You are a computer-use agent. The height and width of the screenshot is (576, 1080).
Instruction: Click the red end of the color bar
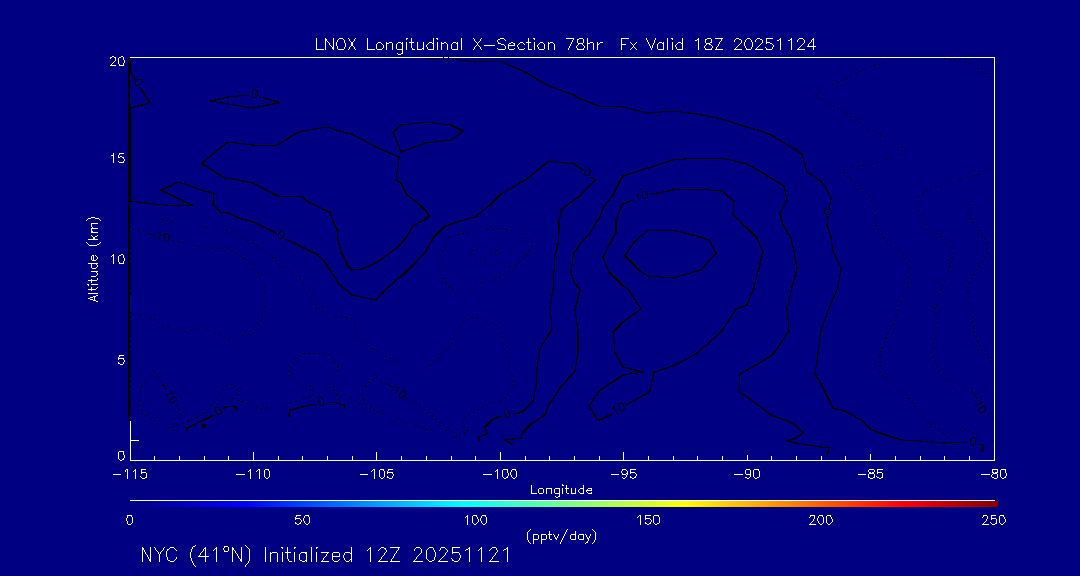[988, 501]
